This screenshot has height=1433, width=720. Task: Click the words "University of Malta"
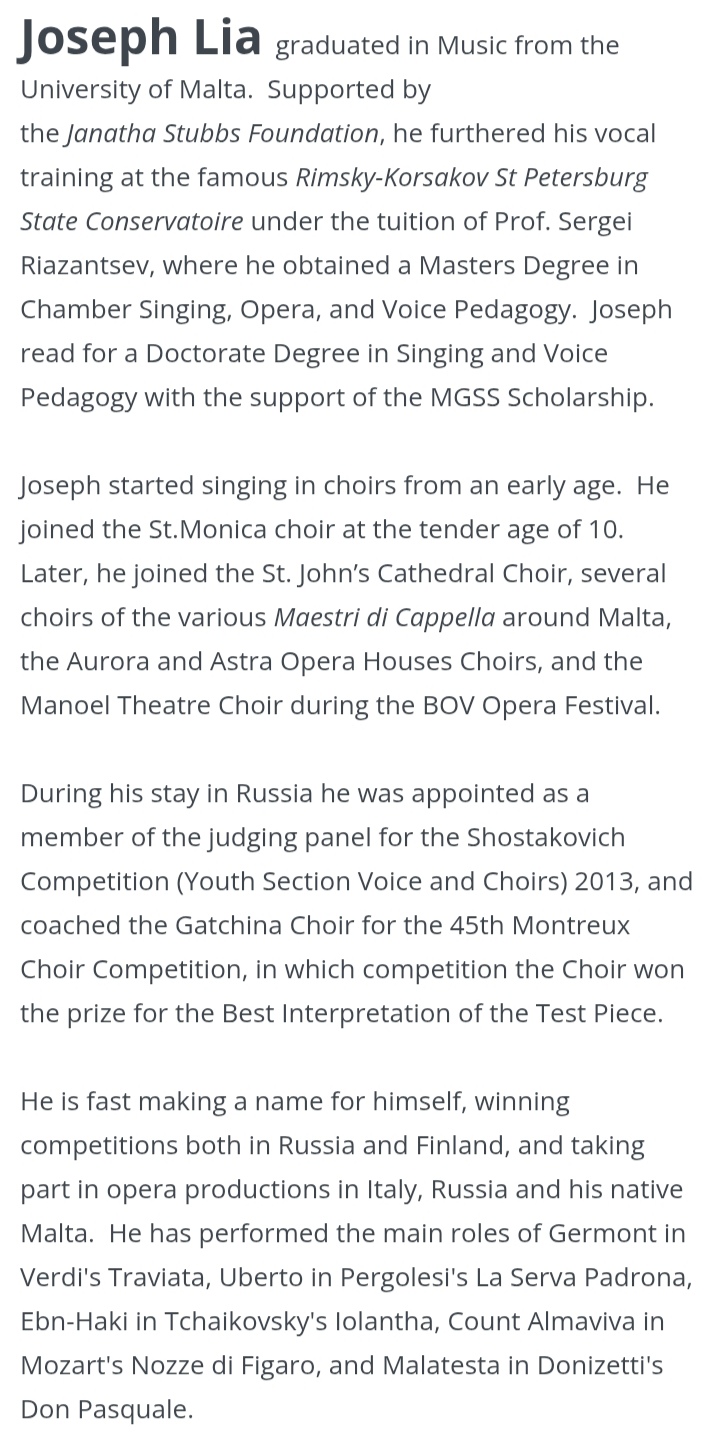tap(134, 89)
